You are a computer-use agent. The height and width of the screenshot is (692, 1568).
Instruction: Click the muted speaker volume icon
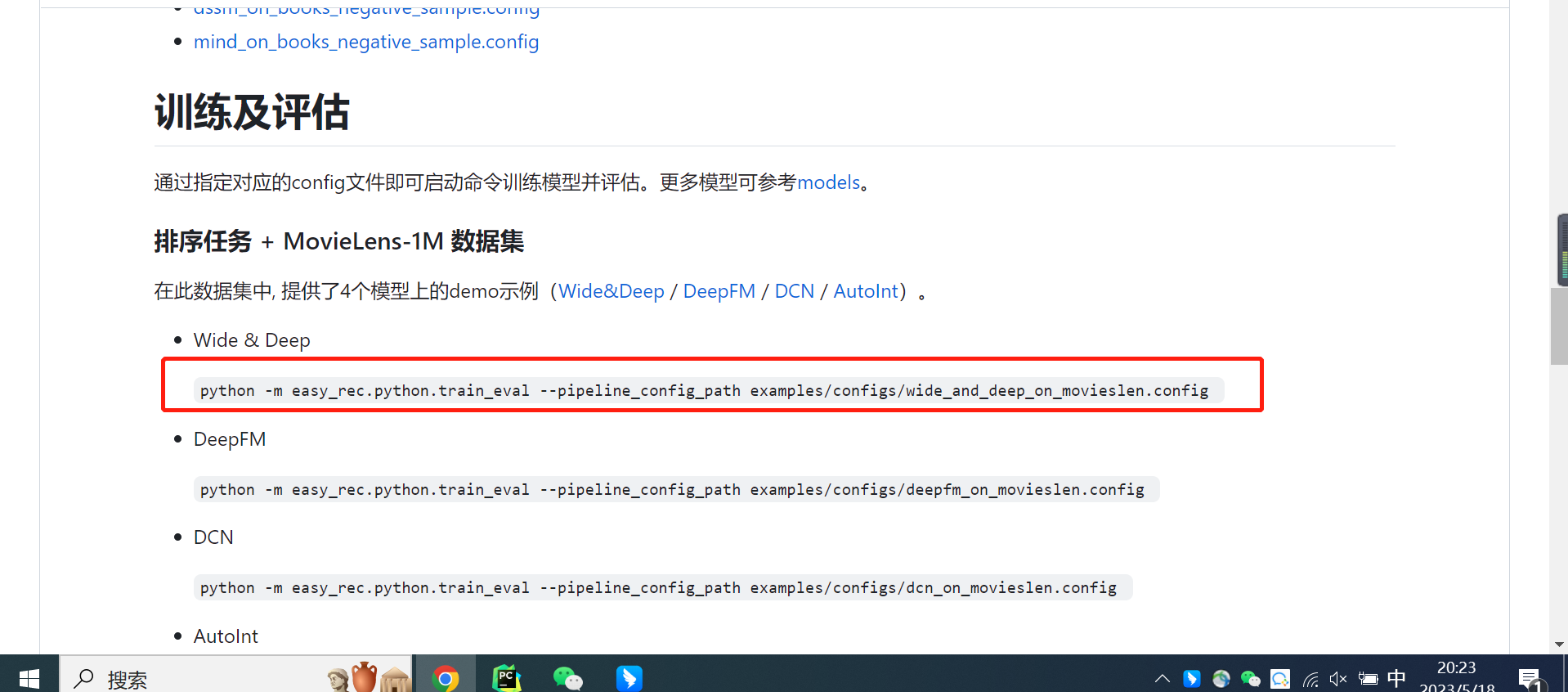pos(1338,679)
